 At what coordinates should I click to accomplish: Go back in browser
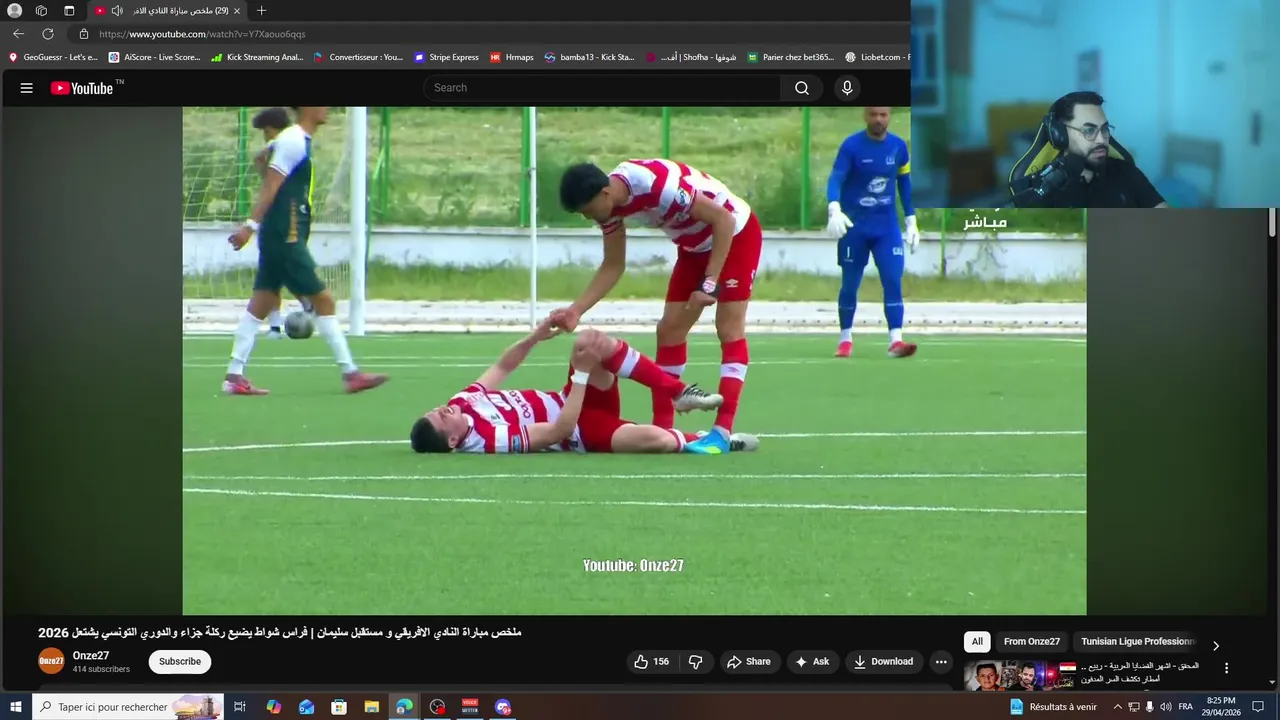tap(18, 34)
